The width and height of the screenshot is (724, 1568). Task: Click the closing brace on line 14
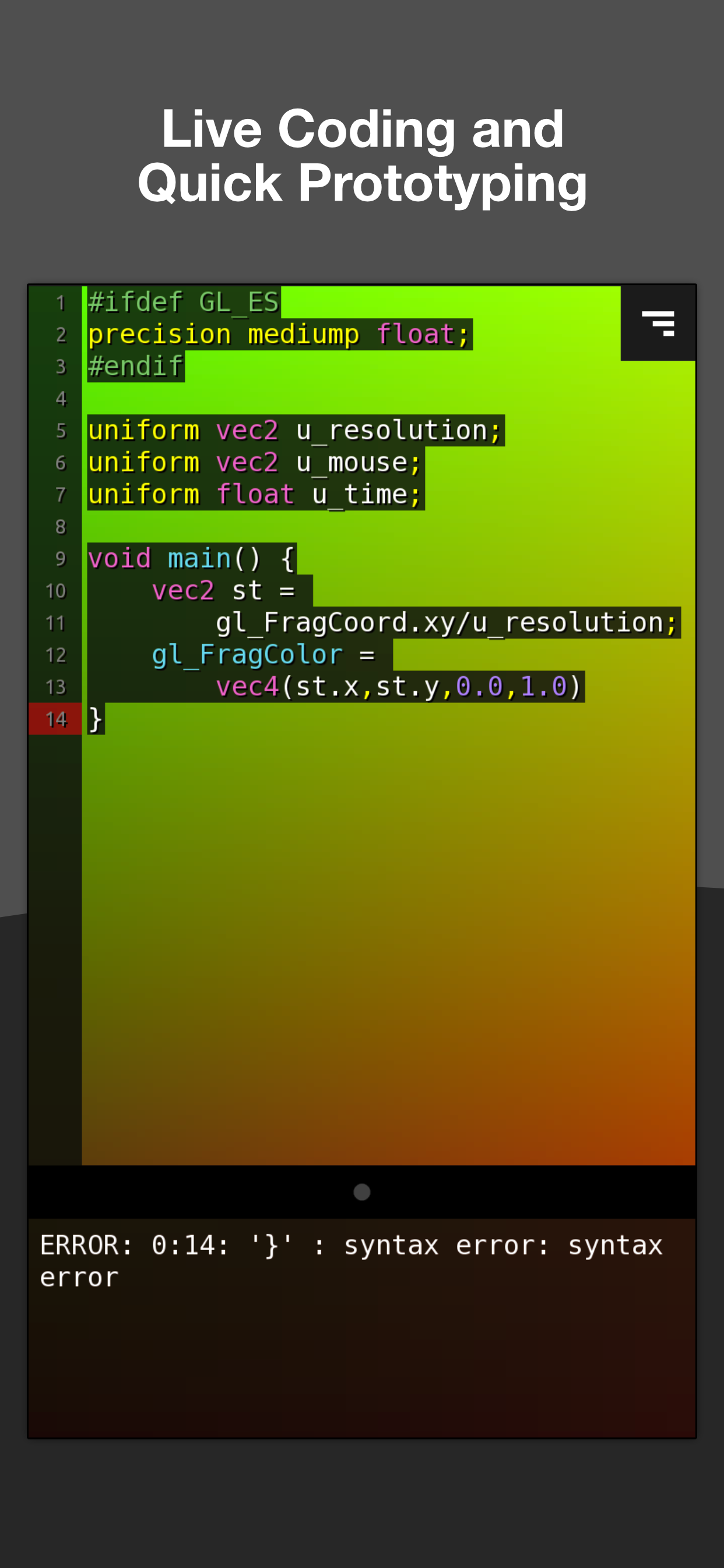[x=96, y=719]
